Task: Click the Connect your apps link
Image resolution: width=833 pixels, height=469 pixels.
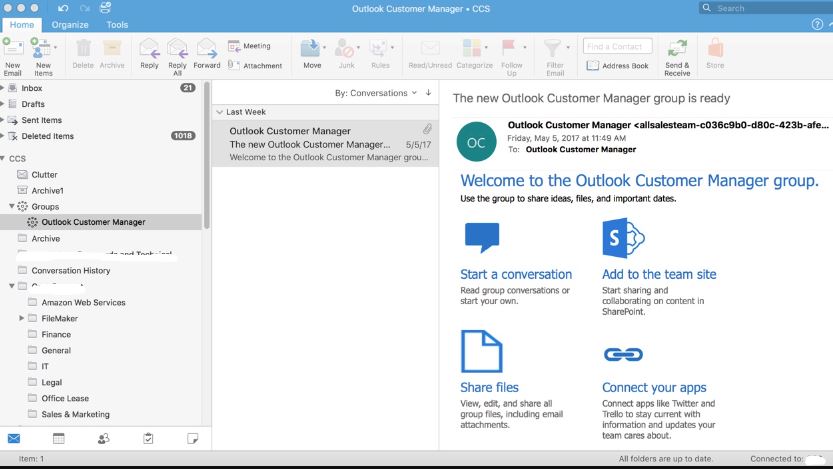Action: tap(654, 387)
